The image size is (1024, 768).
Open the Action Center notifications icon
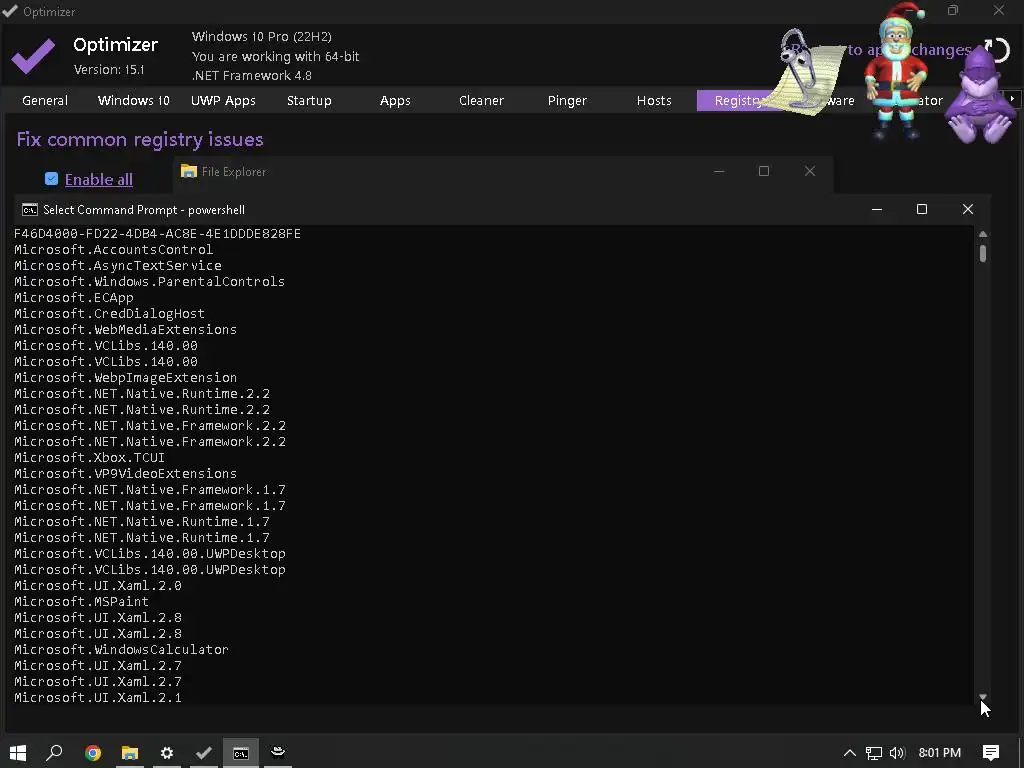[x=991, y=753]
